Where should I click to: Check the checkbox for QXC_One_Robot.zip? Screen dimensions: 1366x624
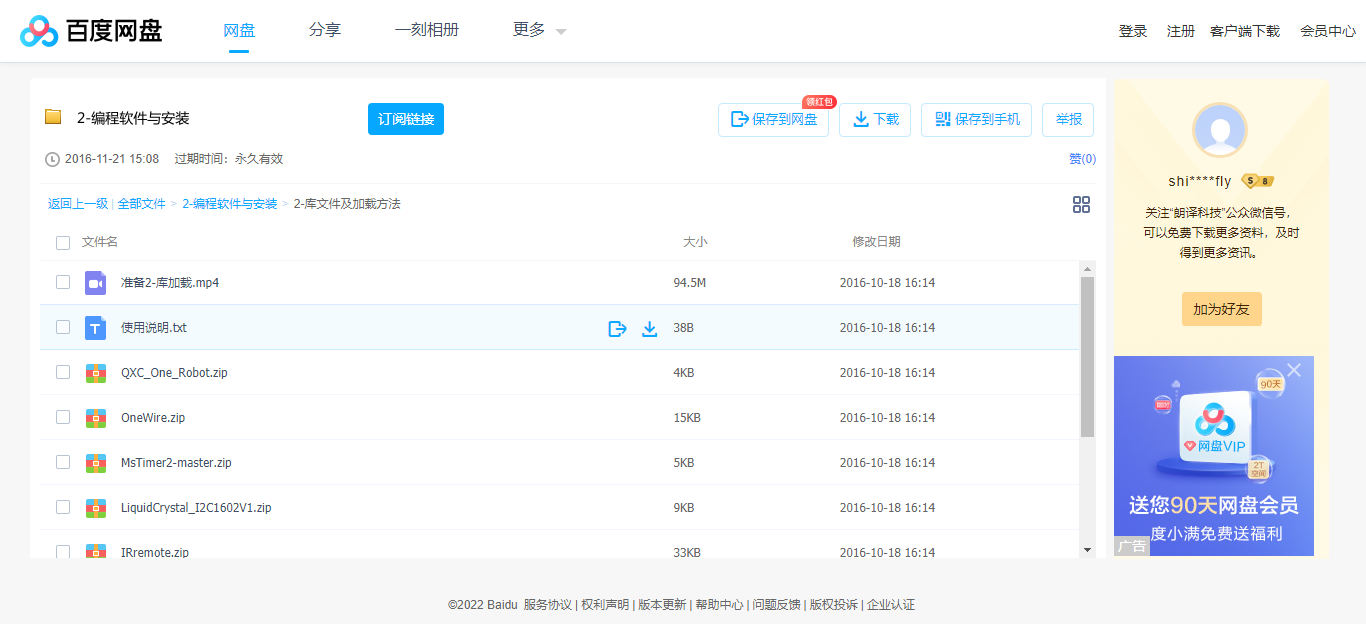pos(62,372)
